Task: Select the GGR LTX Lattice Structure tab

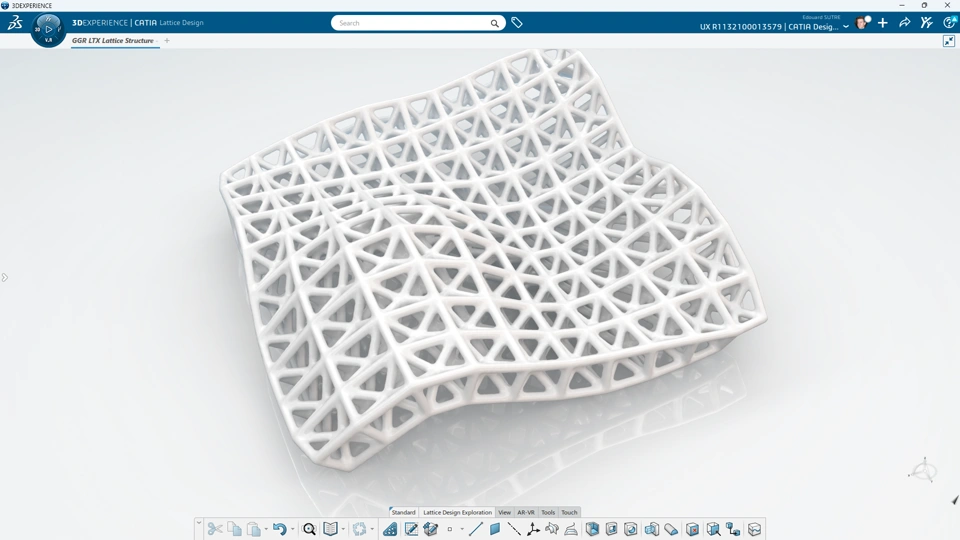Action: (114, 40)
